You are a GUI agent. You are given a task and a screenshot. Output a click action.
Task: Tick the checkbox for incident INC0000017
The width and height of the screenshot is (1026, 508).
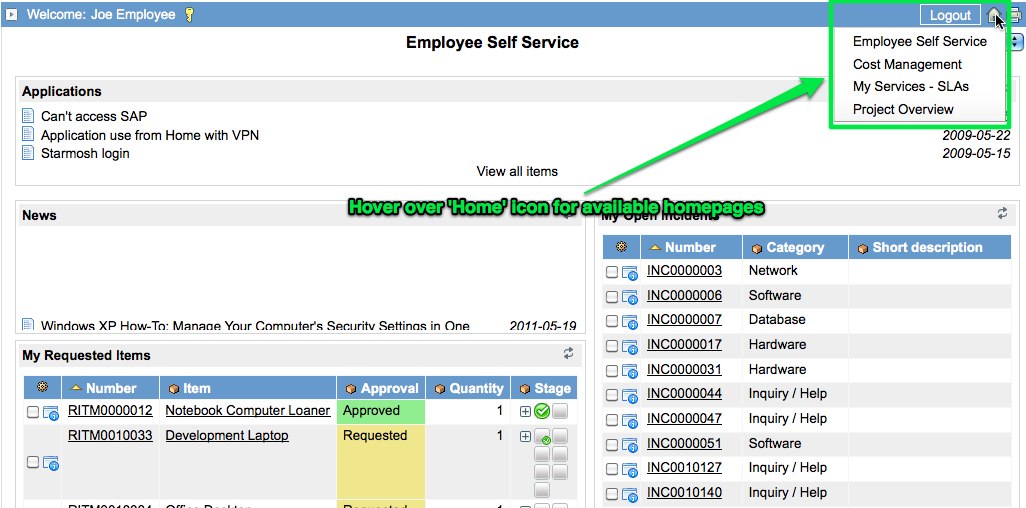[x=612, y=346]
